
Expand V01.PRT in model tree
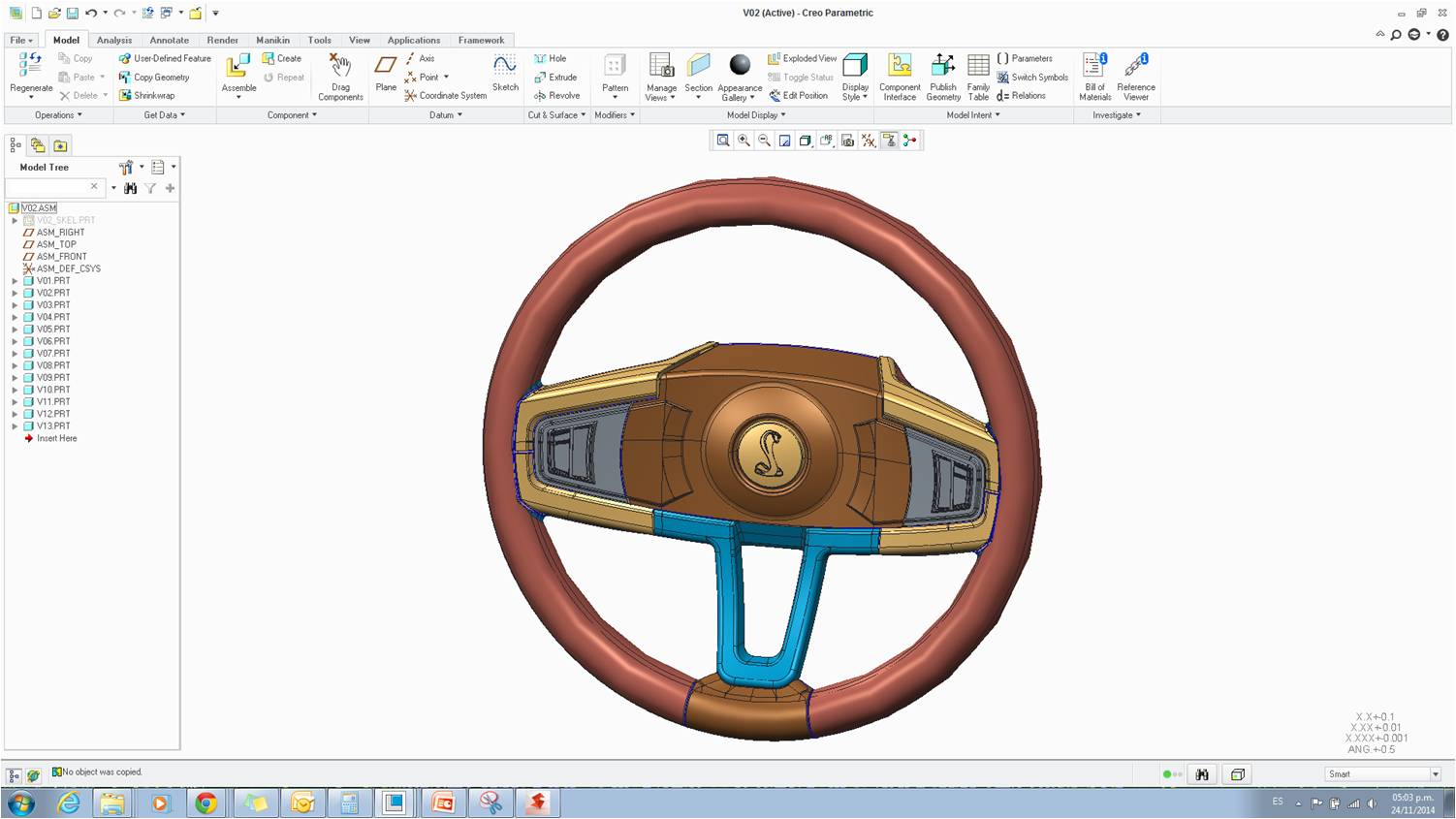coord(15,281)
